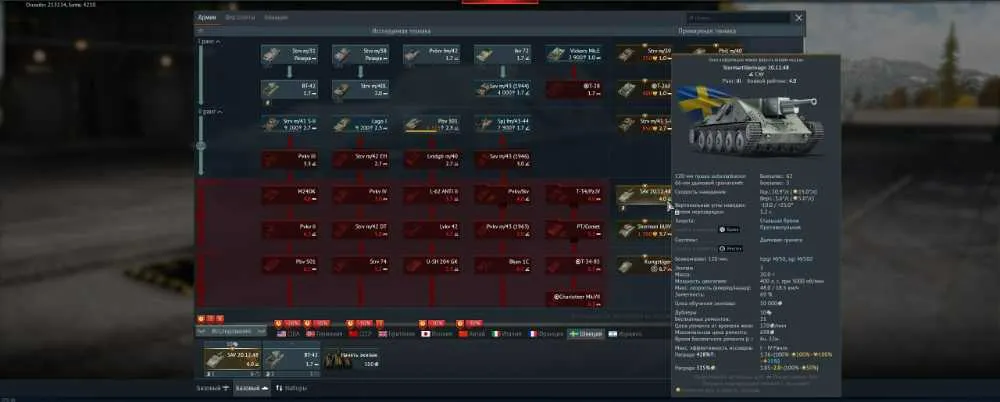This screenshot has height=402, width=1000.
Task: Select the Ikv 72 vehicle card
Action: 503,54
